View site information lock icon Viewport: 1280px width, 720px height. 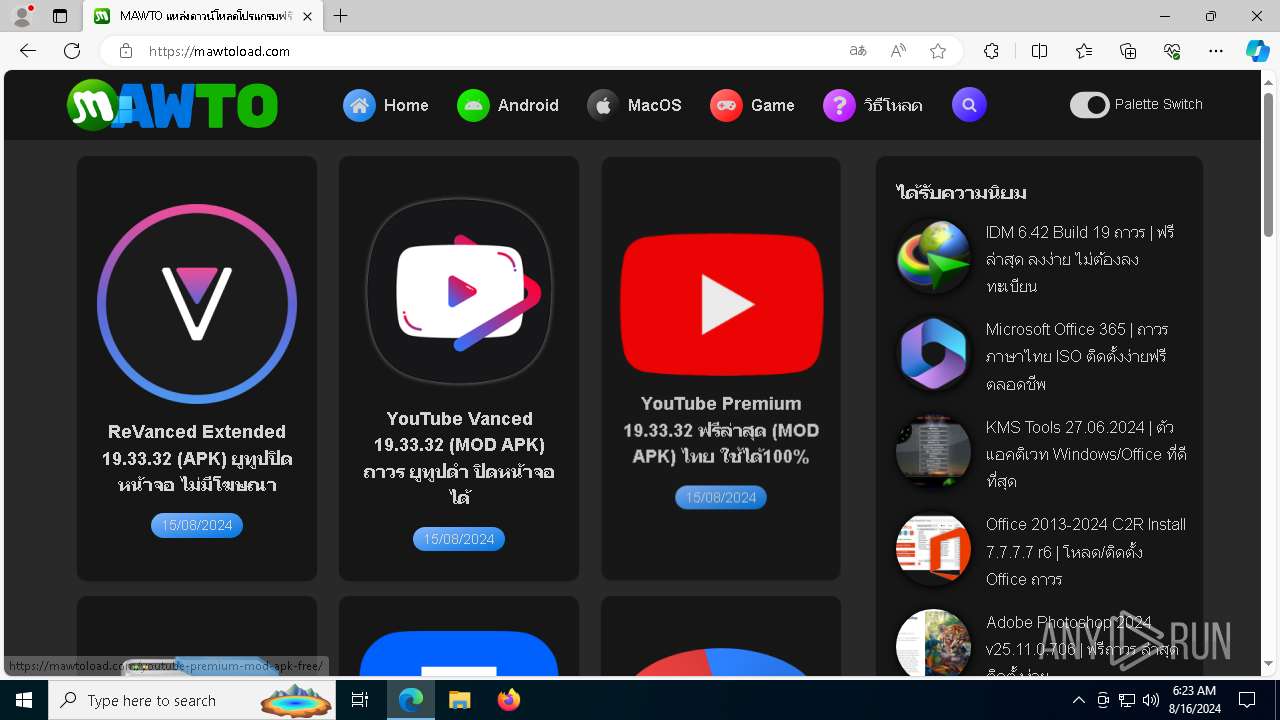coord(126,51)
